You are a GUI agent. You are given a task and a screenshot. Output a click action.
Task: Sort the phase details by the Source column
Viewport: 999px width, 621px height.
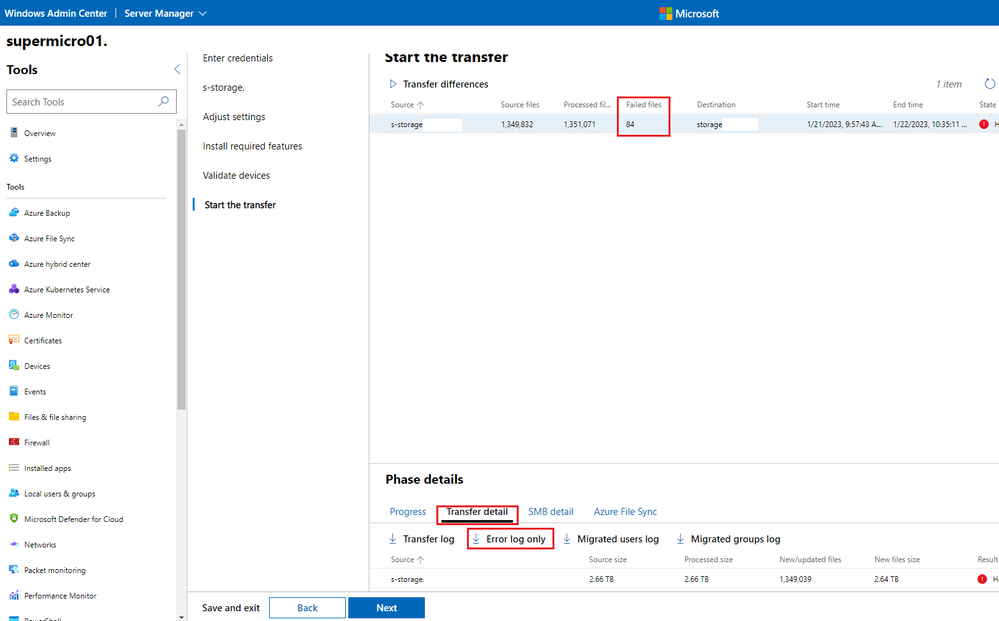(x=407, y=559)
